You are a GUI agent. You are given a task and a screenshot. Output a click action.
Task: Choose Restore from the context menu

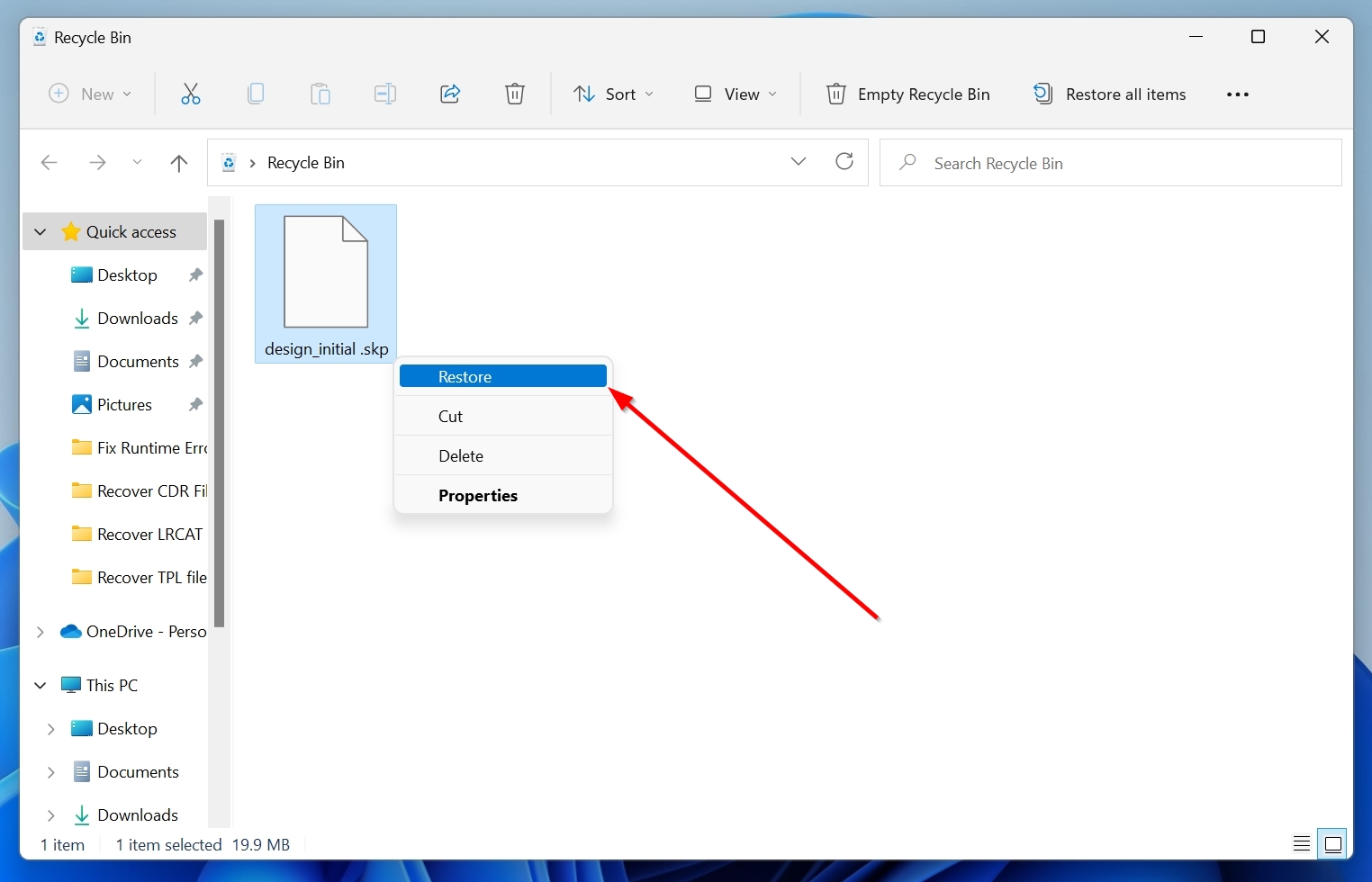click(x=502, y=376)
